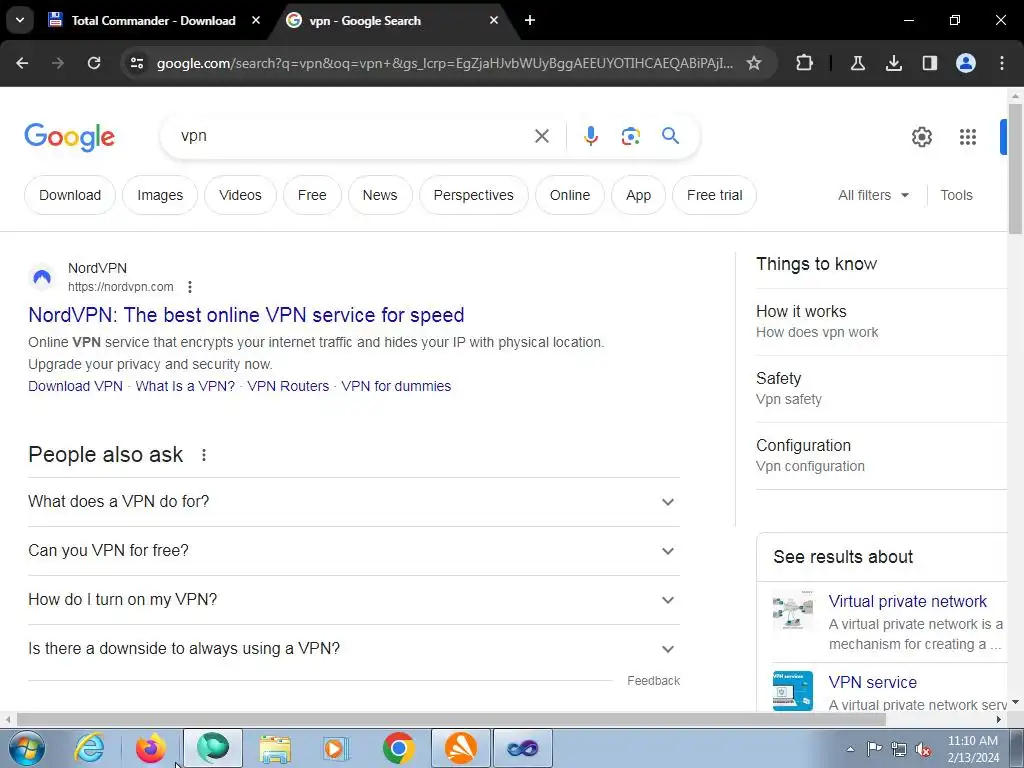Open the Downloads tray icon
1024x768 pixels.
pyautogui.click(x=893, y=63)
